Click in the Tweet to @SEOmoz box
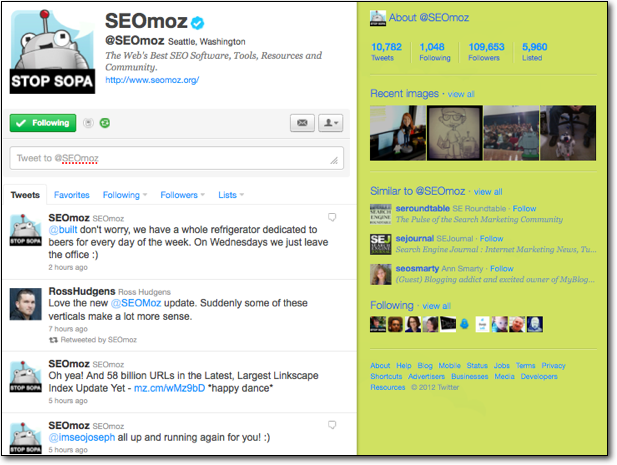 [x=176, y=158]
